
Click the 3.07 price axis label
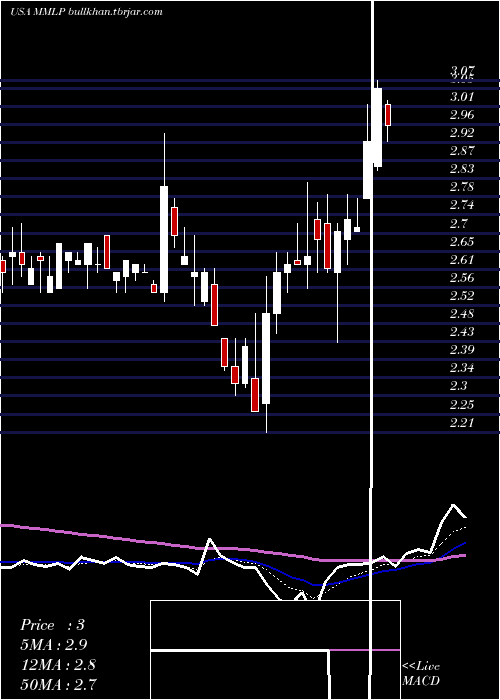[462, 70]
